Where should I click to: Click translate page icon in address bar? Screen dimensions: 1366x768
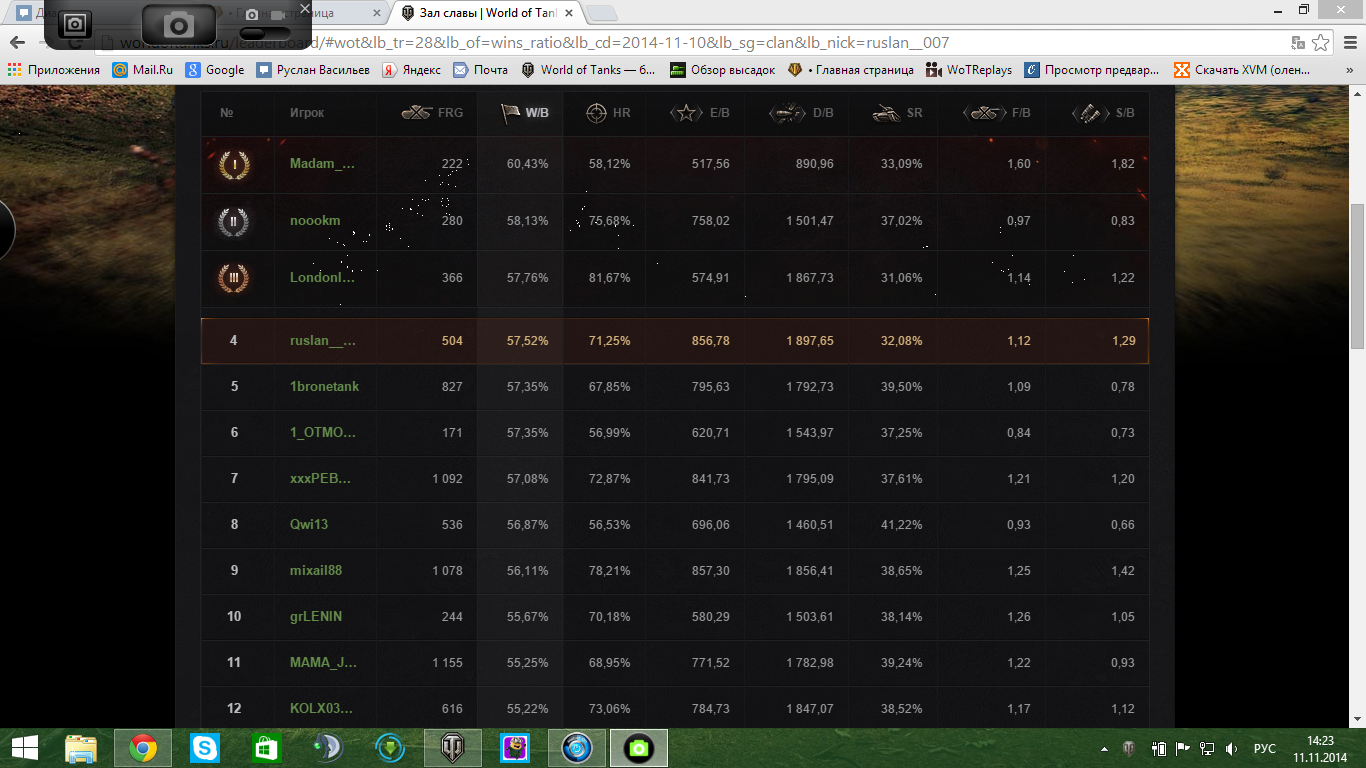1298,43
